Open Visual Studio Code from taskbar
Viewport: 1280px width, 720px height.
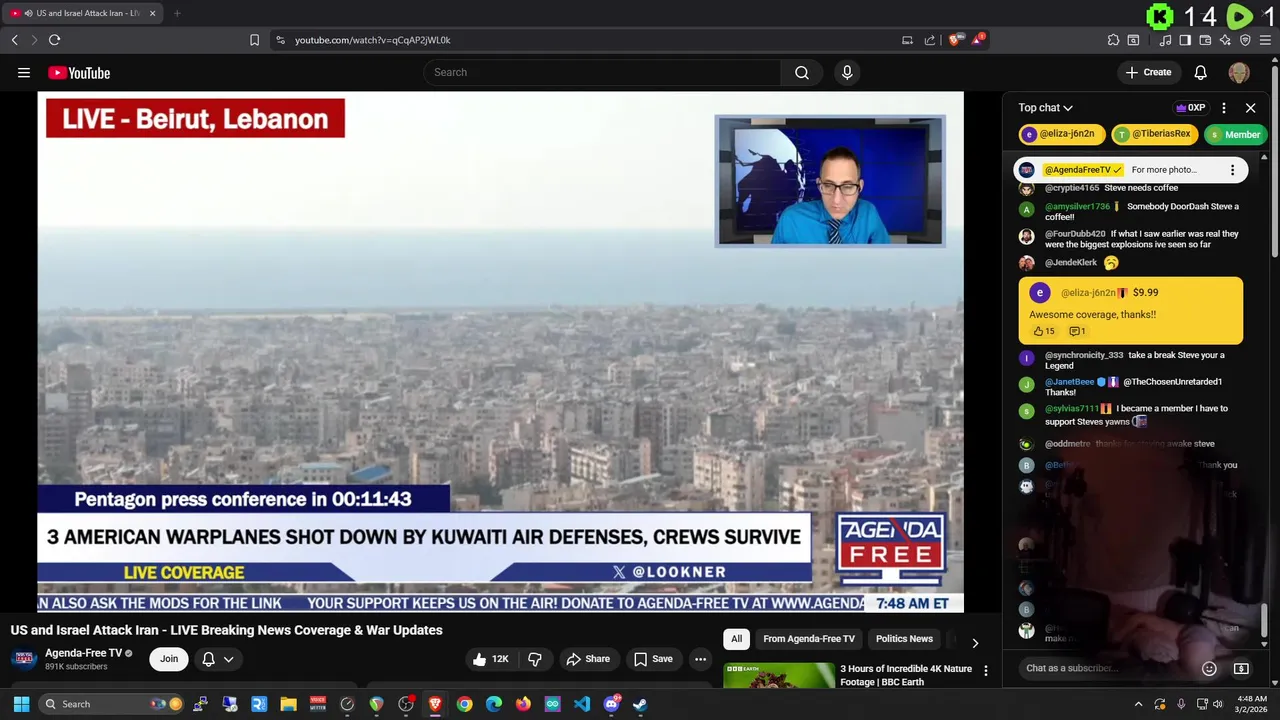[x=581, y=704]
